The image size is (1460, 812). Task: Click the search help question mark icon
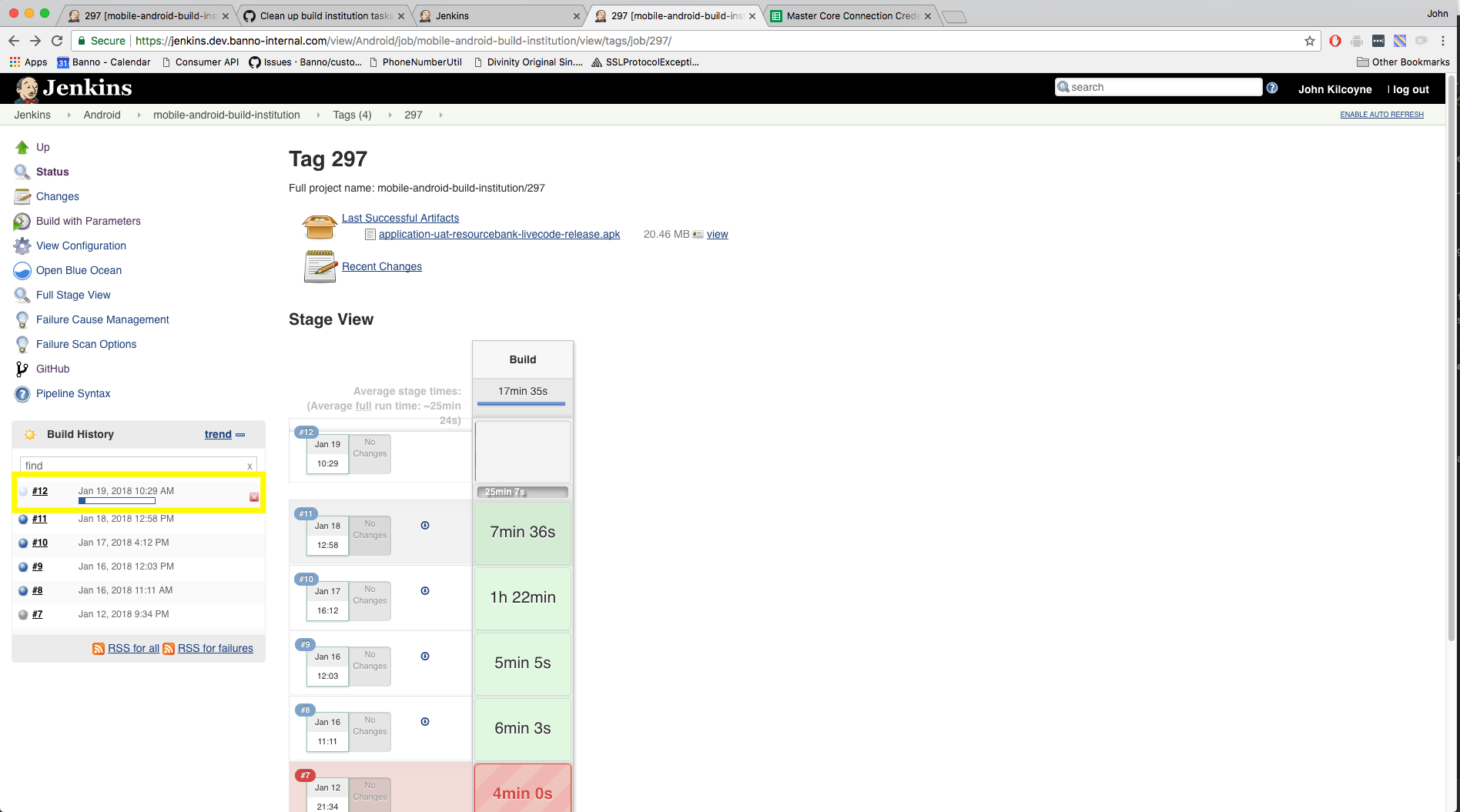point(1272,88)
